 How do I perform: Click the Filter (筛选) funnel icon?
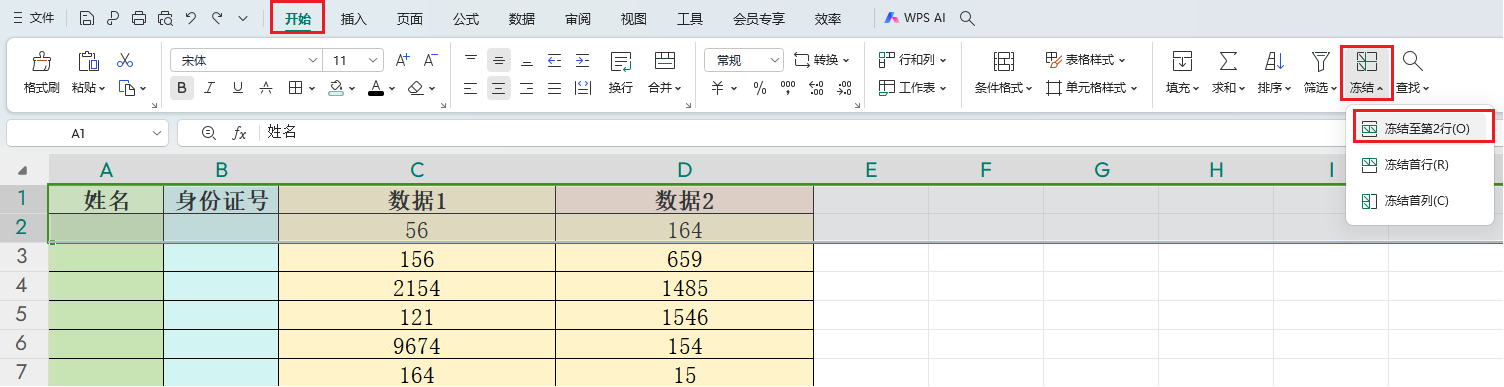pyautogui.click(x=1320, y=62)
